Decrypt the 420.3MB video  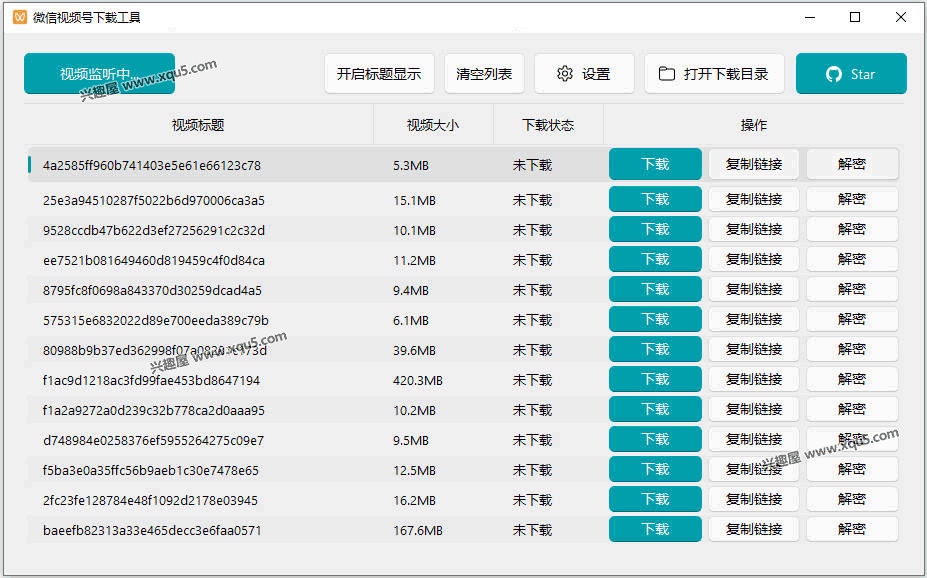(x=852, y=379)
